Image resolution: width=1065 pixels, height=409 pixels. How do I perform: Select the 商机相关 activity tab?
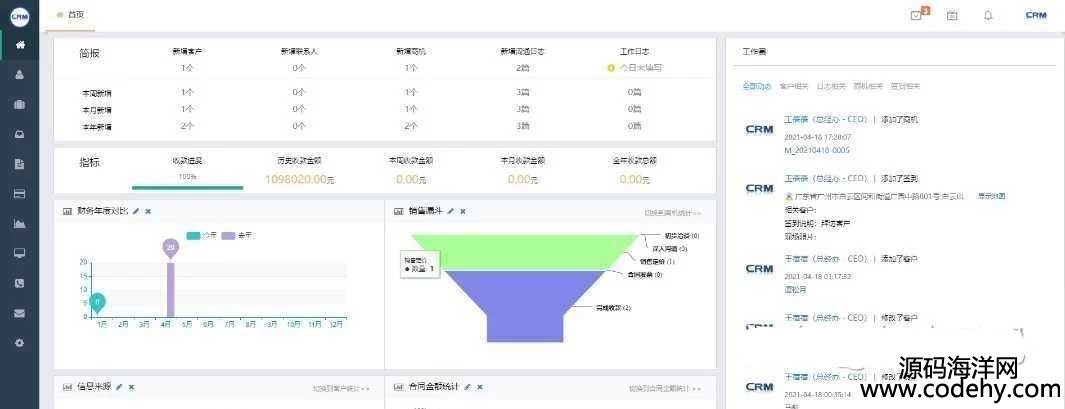(868, 86)
